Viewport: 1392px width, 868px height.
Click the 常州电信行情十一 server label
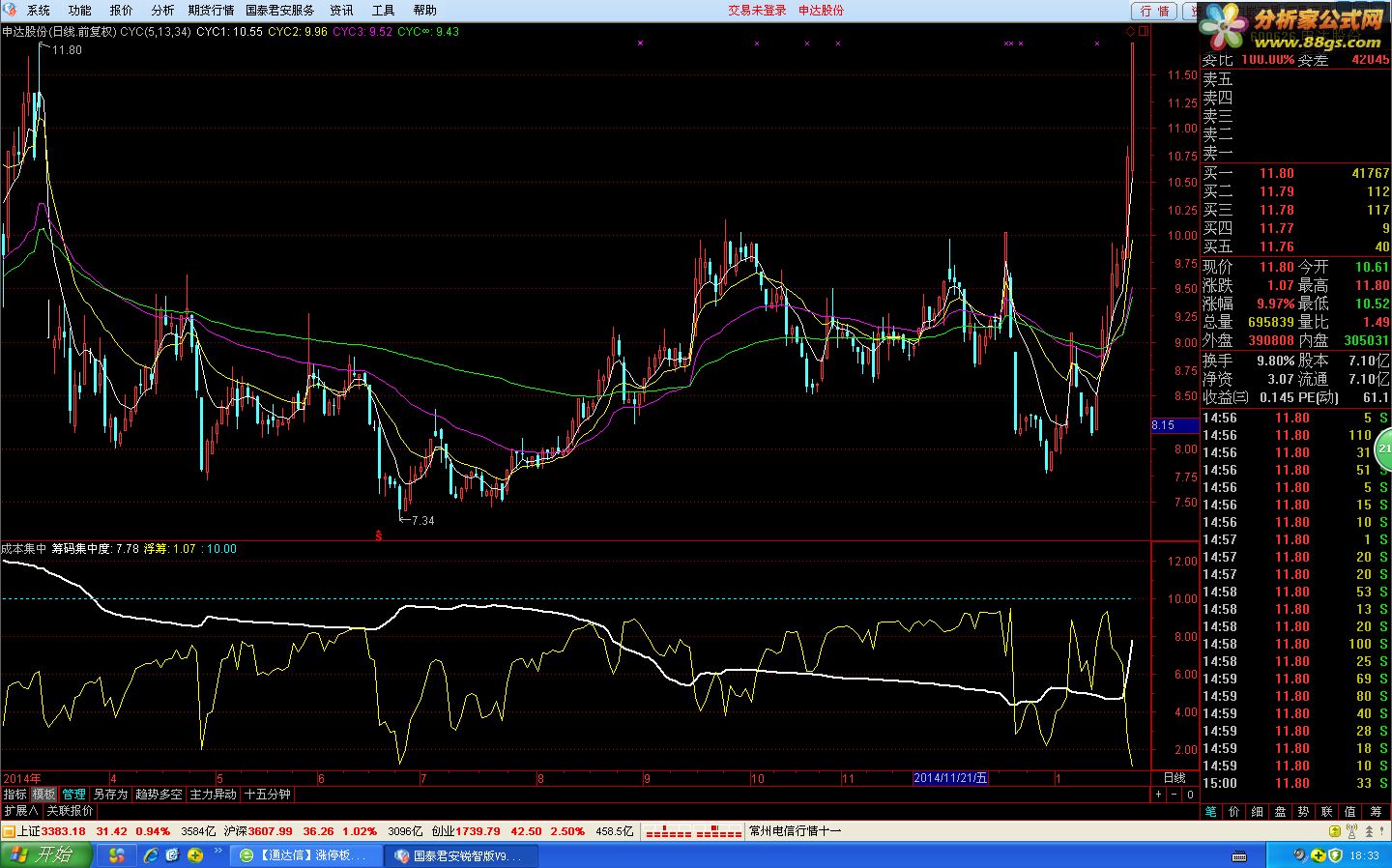tap(796, 831)
